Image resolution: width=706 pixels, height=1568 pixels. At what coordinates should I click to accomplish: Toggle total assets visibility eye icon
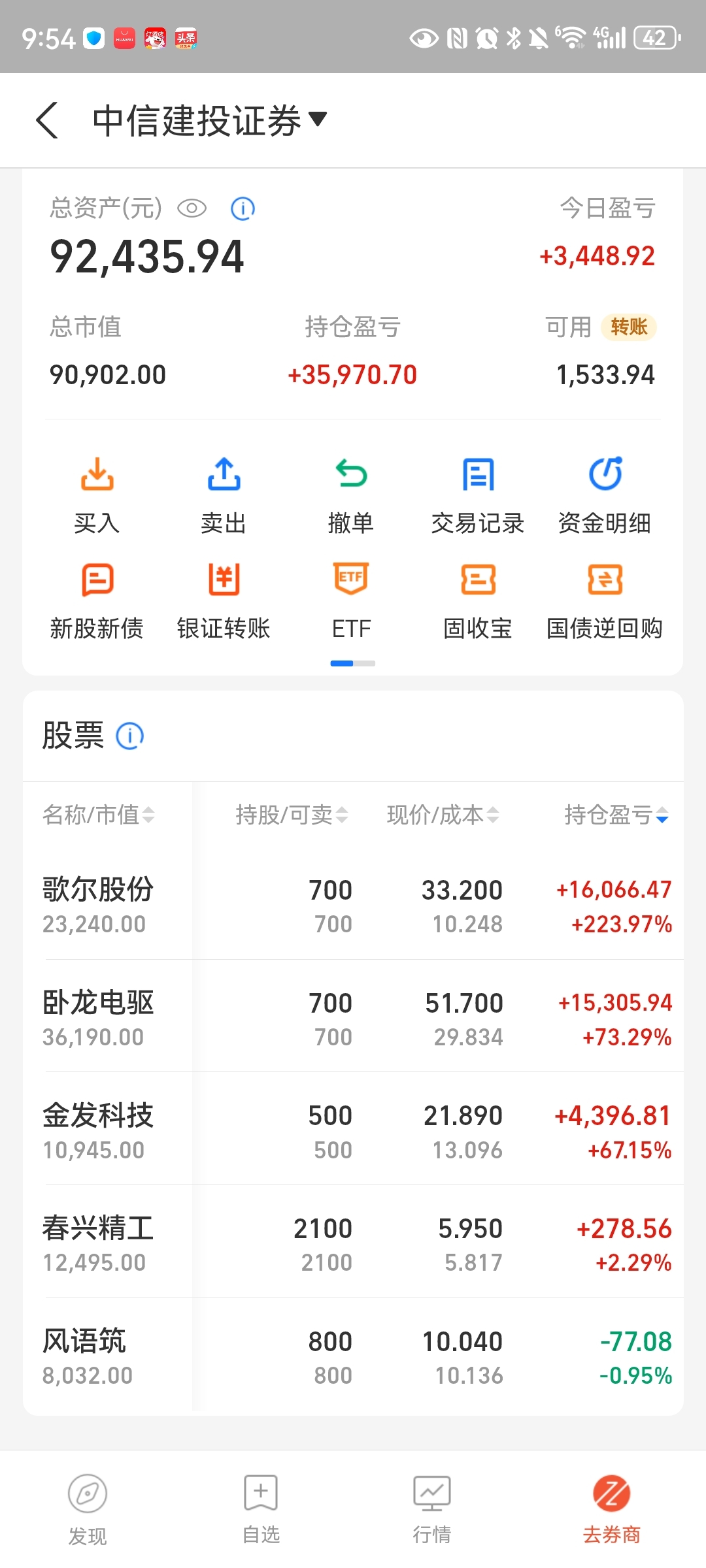click(x=192, y=209)
